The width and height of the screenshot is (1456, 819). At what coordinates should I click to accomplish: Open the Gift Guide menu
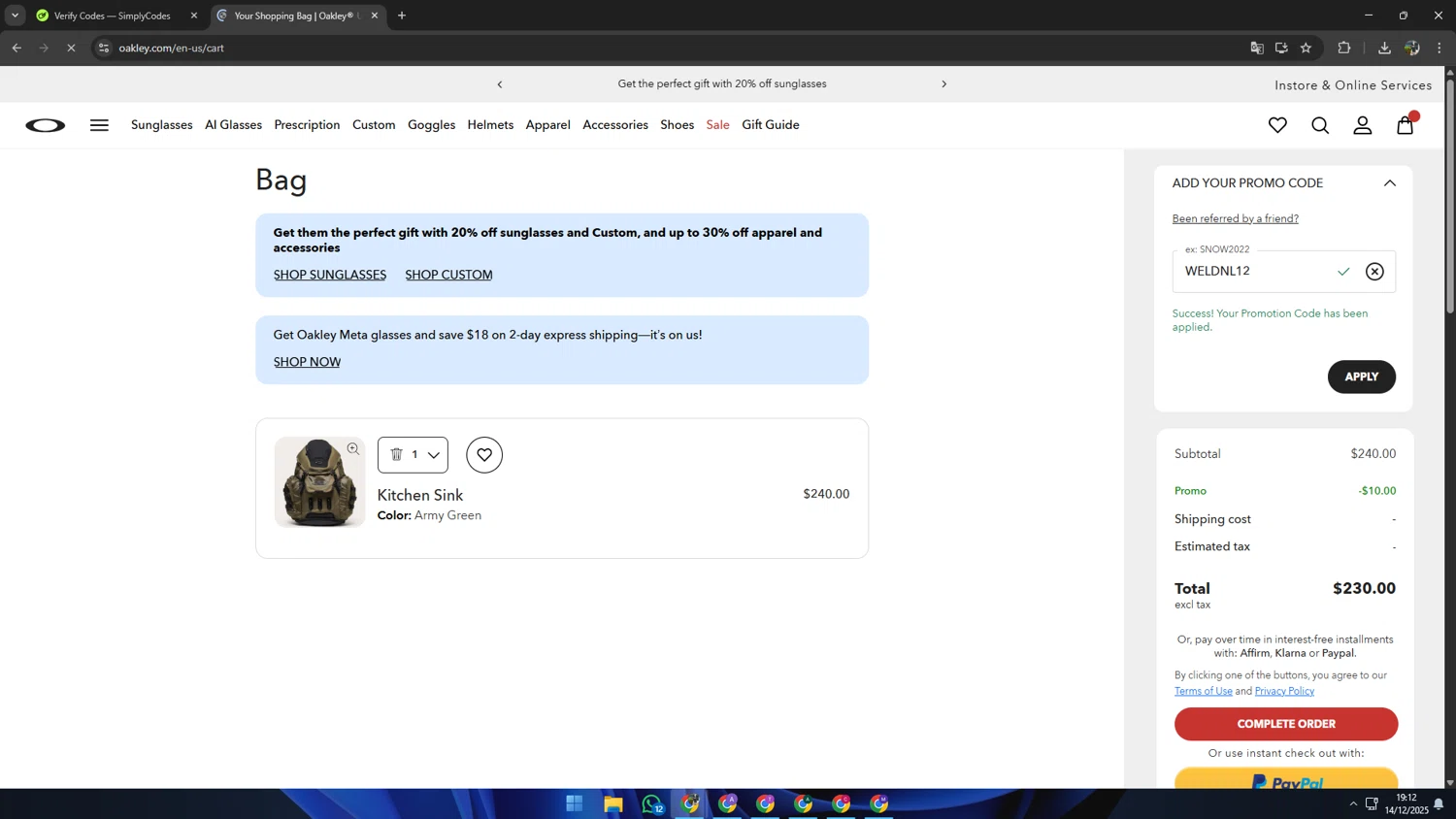pos(771,125)
